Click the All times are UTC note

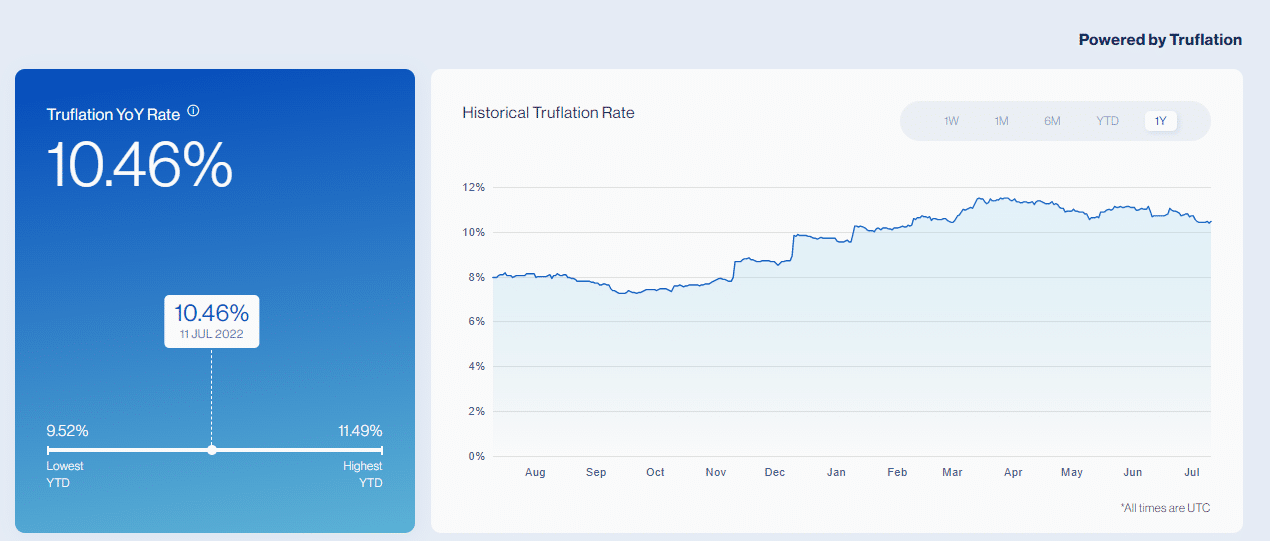pos(1165,508)
